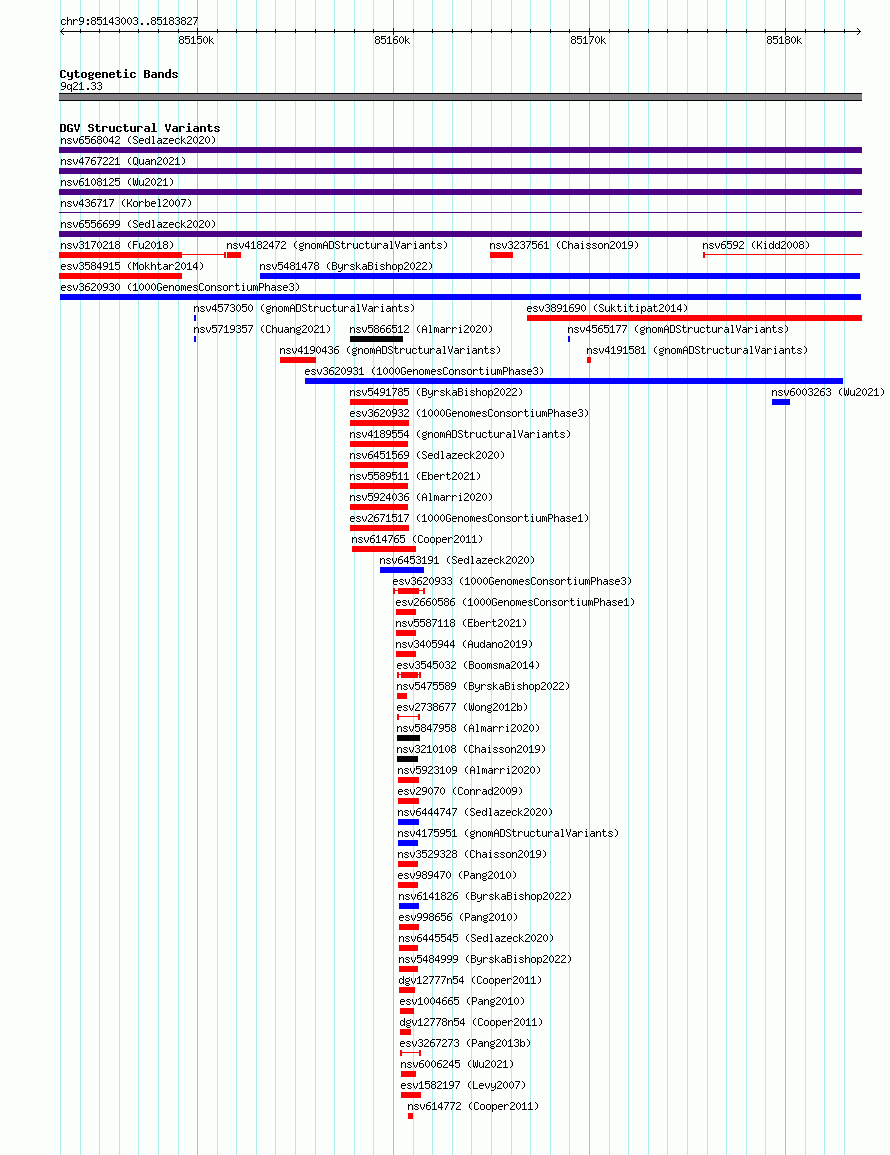Click nsv5923109 (Almarri2020) label
The height and width of the screenshot is (1155, 890).
pos(469,770)
